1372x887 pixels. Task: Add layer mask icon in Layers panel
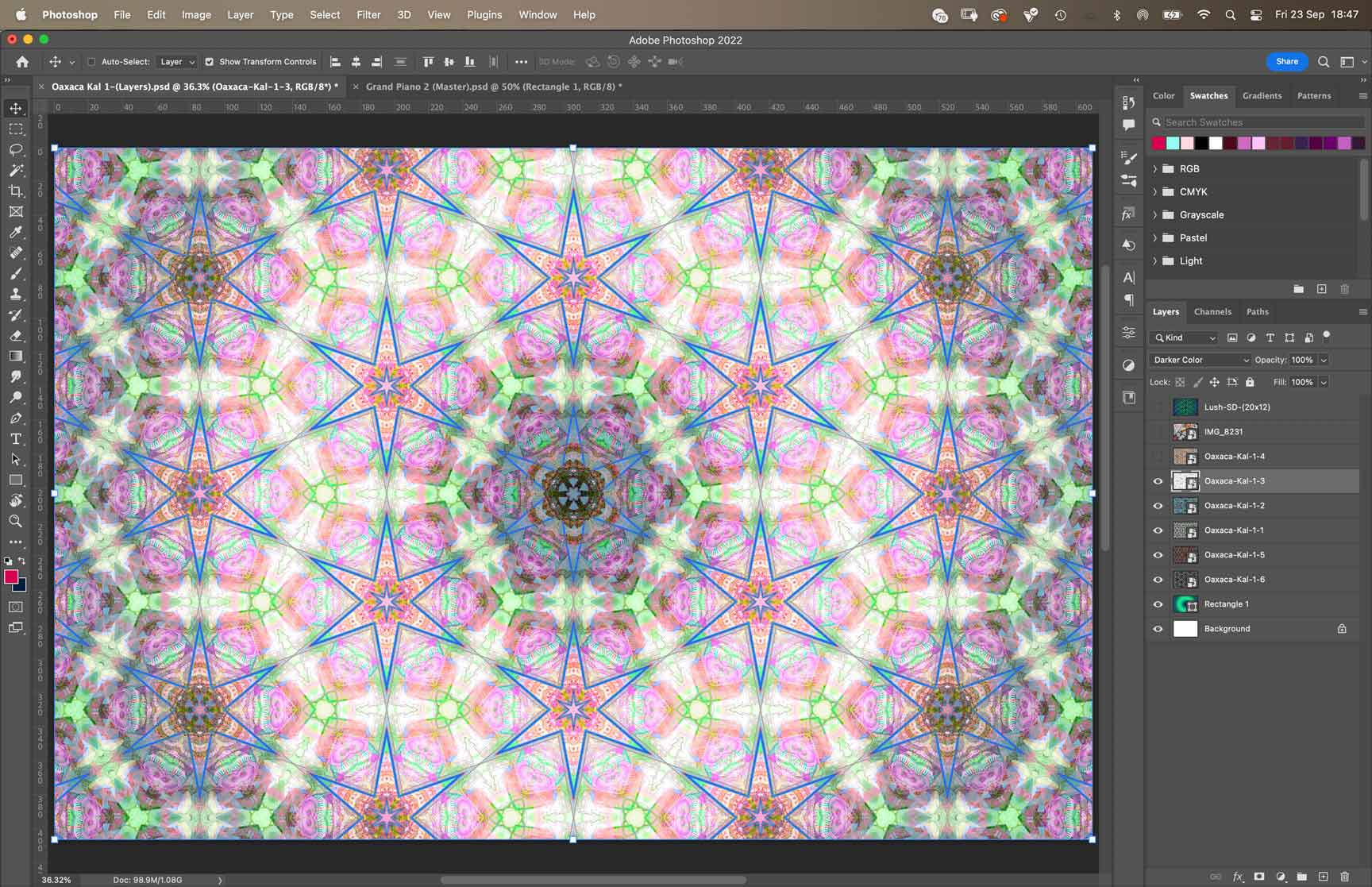coord(1259,877)
